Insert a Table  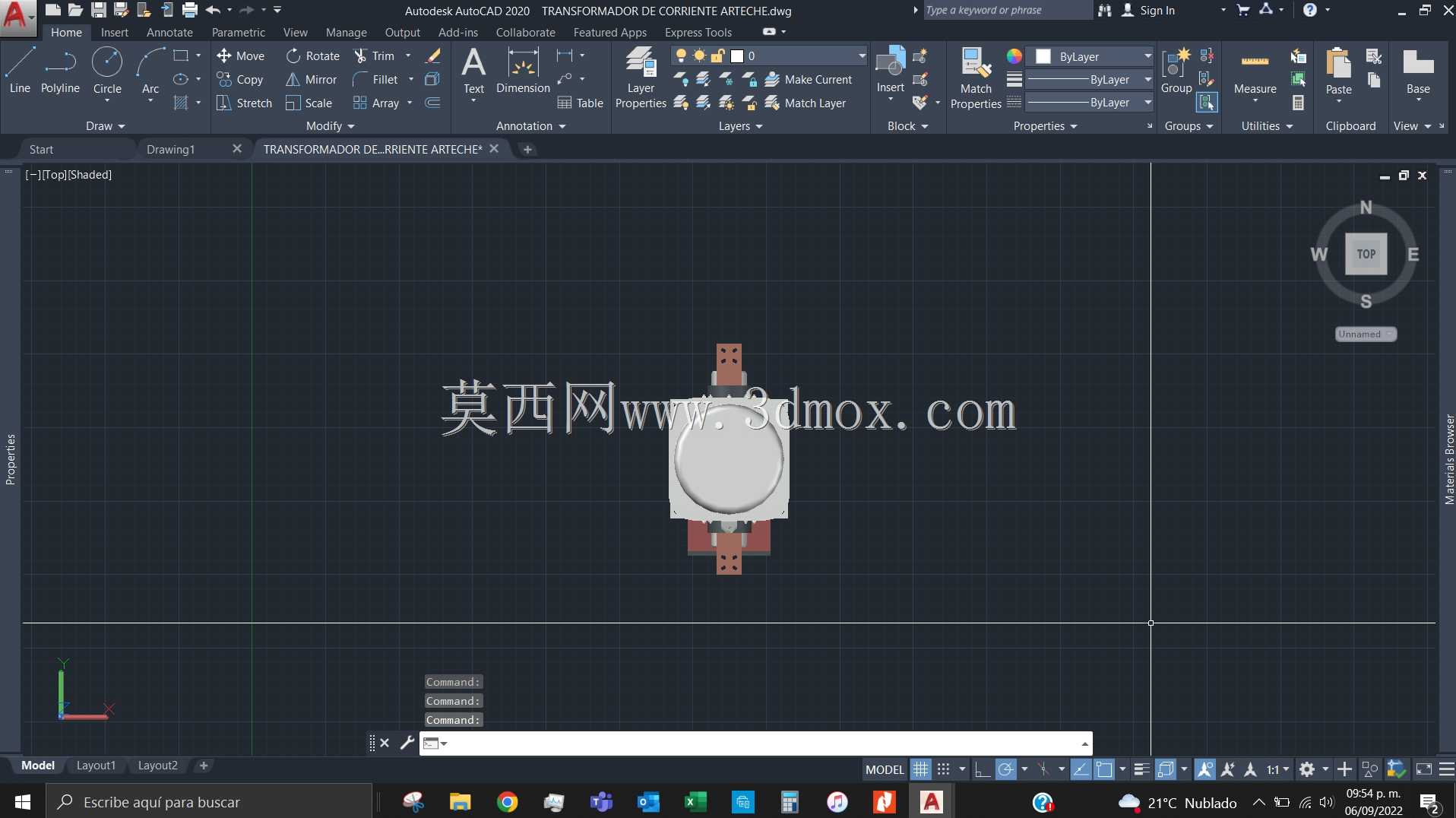click(581, 103)
